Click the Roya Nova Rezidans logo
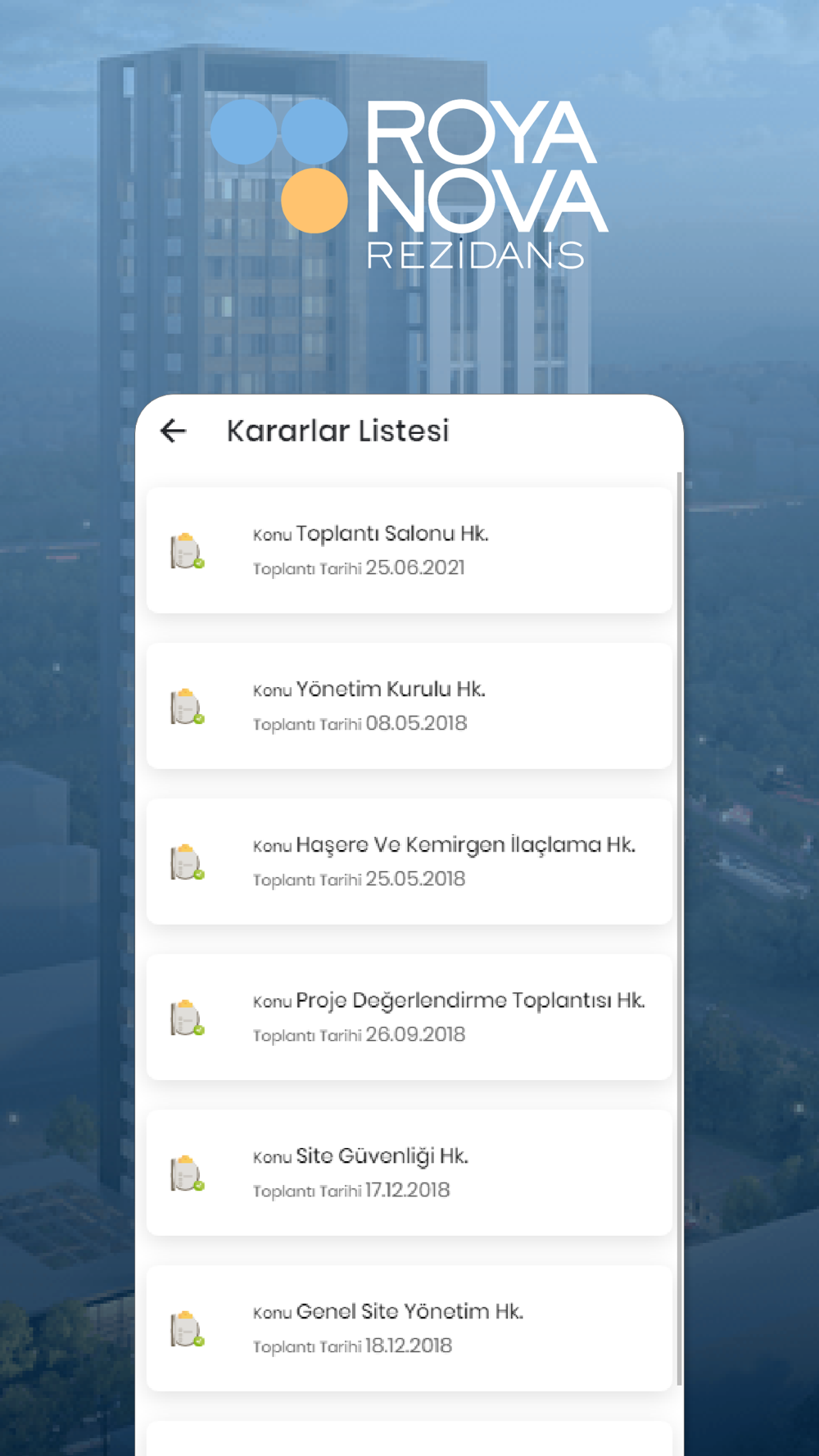 click(x=409, y=183)
